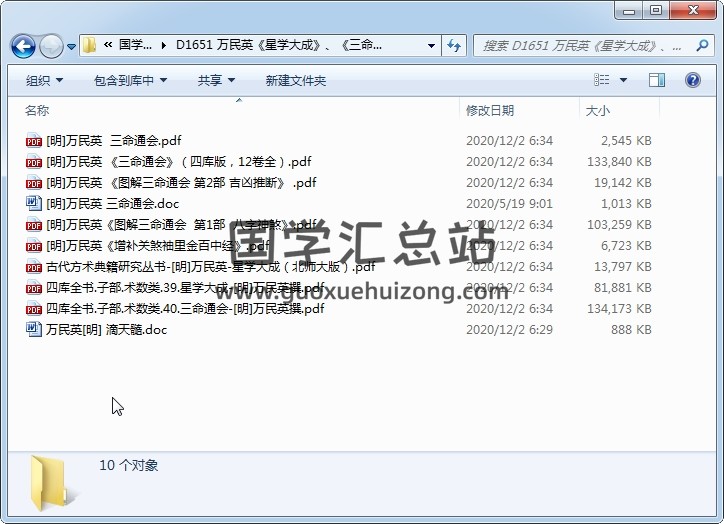The image size is (724, 524).
Task: Go back with the blue Back arrow
Action: pos(23,46)
